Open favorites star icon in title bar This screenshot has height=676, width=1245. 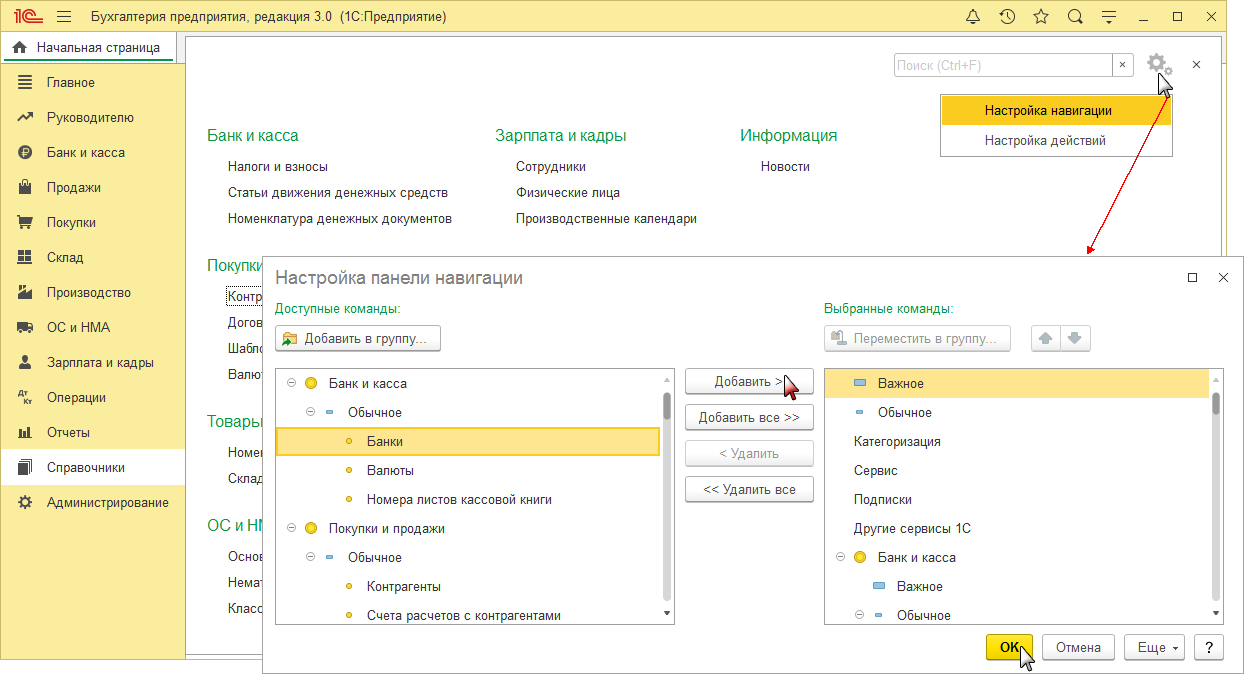click(x=1041, y=17)
